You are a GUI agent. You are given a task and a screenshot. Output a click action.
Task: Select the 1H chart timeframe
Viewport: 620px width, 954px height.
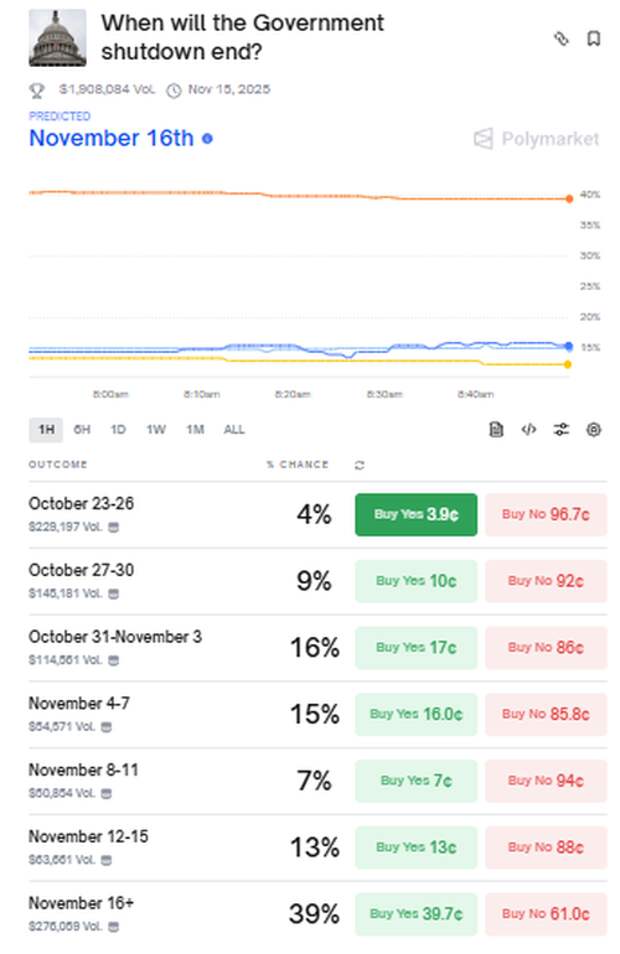(46, 430)
